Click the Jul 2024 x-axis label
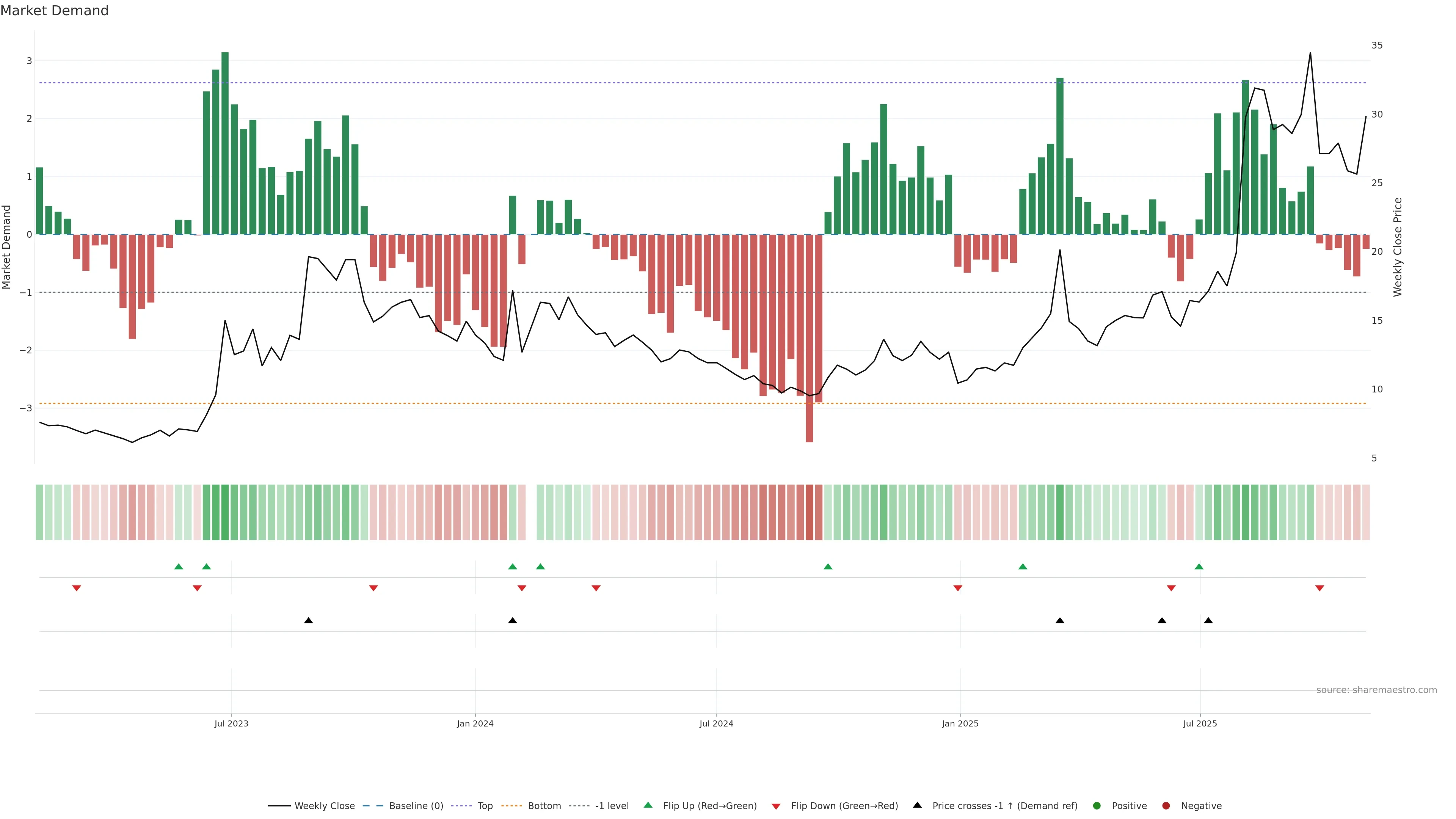The width and height of the screenshot is (1456, 819). point(716,723)
